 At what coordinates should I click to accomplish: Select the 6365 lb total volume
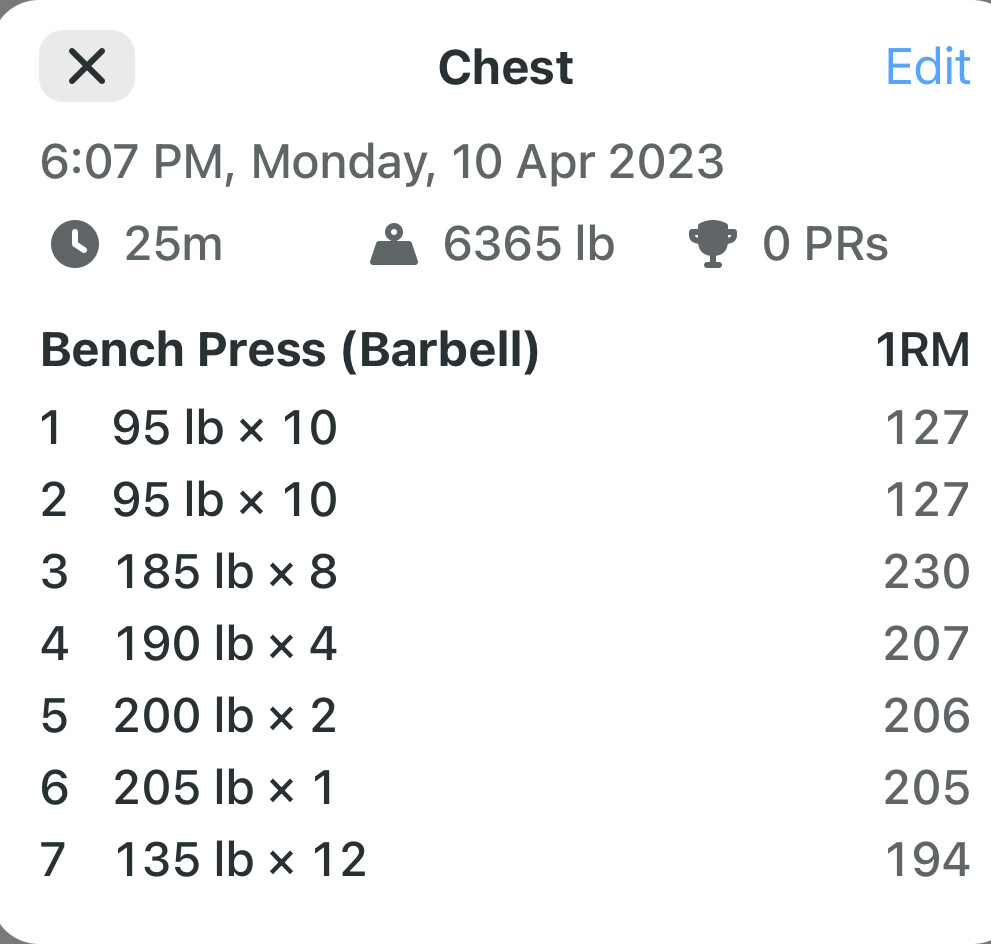[529, 244]
